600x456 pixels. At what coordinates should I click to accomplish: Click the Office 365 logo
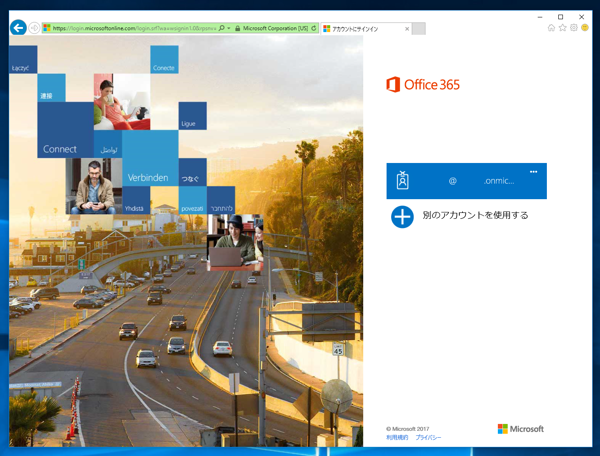point(423,85)
